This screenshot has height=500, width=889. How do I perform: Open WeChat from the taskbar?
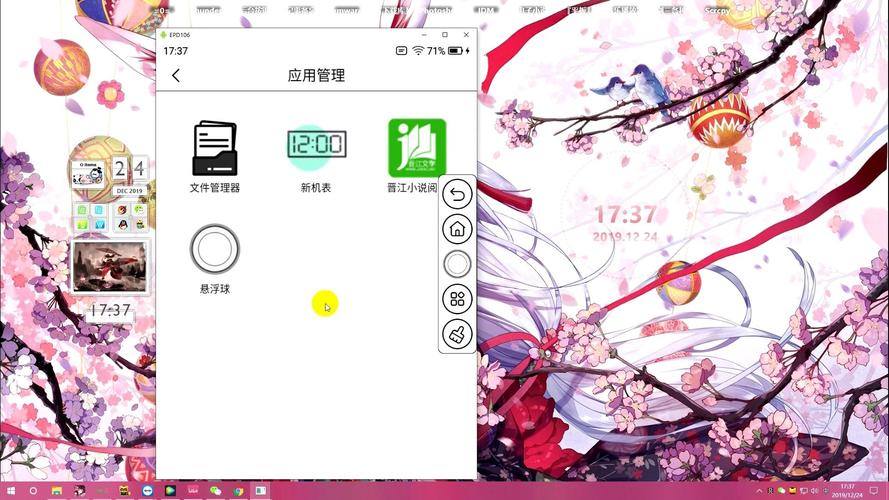215,491
